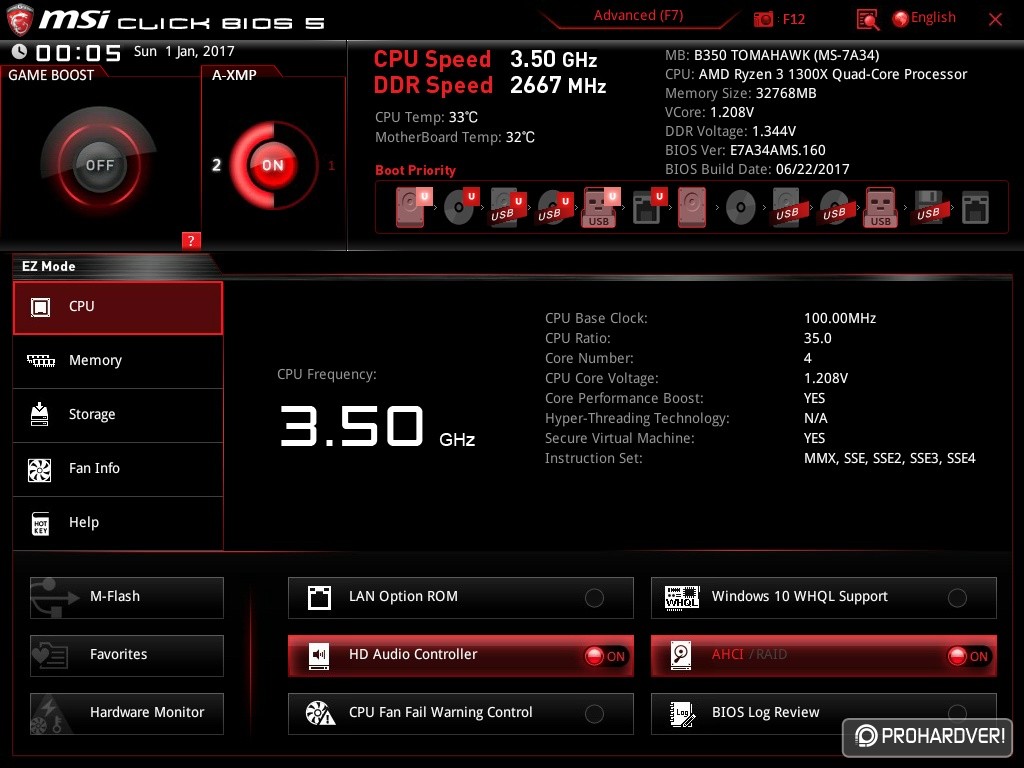Click the Memory RAM stick icon
Image resolution: width=1024 pixels, height=768 pixels.
[x=40, y=360]
